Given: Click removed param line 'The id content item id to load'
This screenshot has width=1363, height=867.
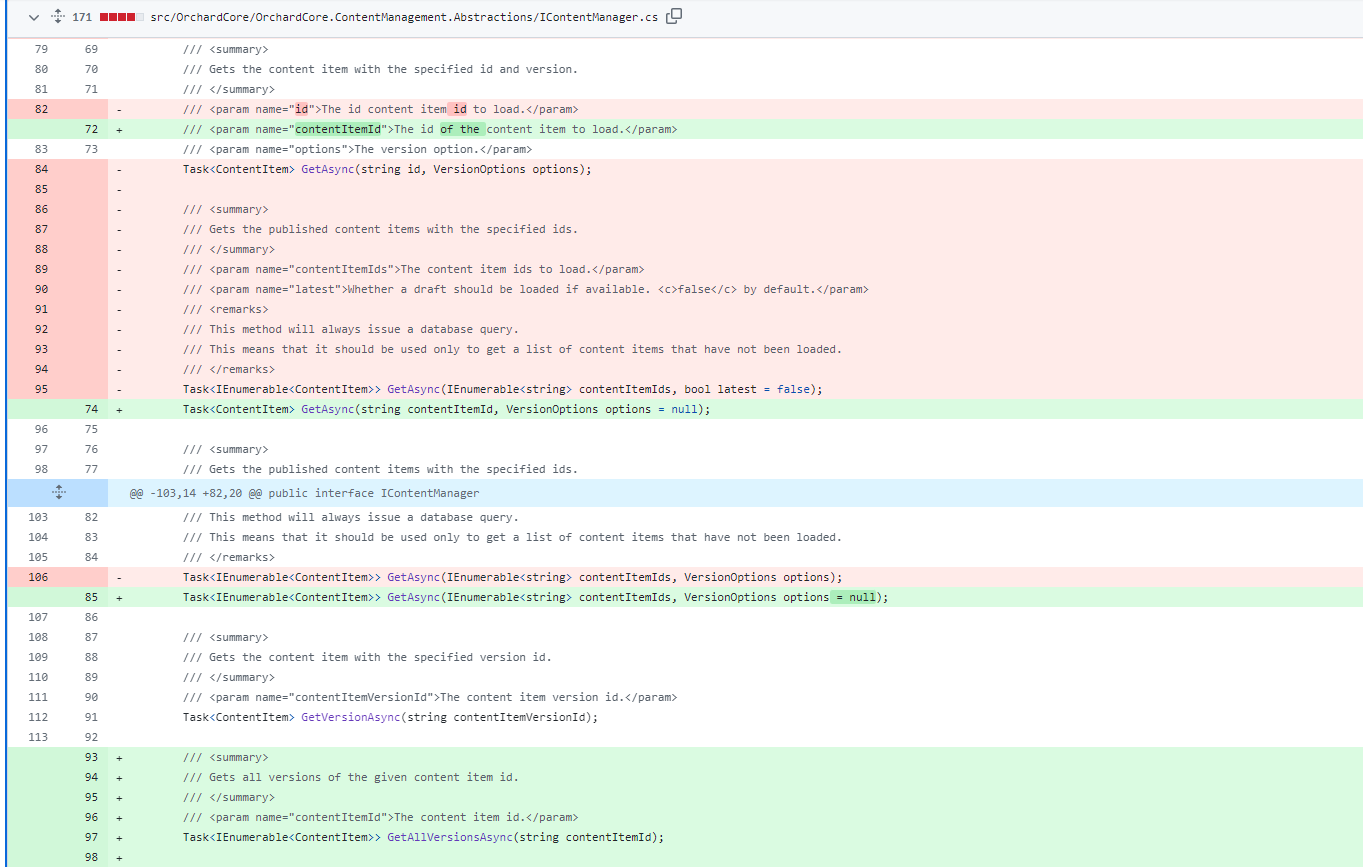Looking at the screenshot, I should 380,109.
